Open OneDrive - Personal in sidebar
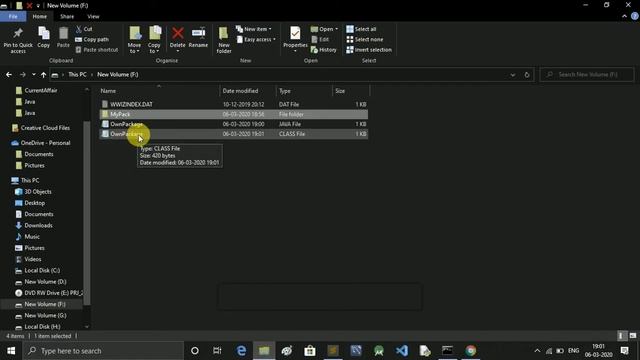This screenshot has width=640, height=360. [45, 143]
